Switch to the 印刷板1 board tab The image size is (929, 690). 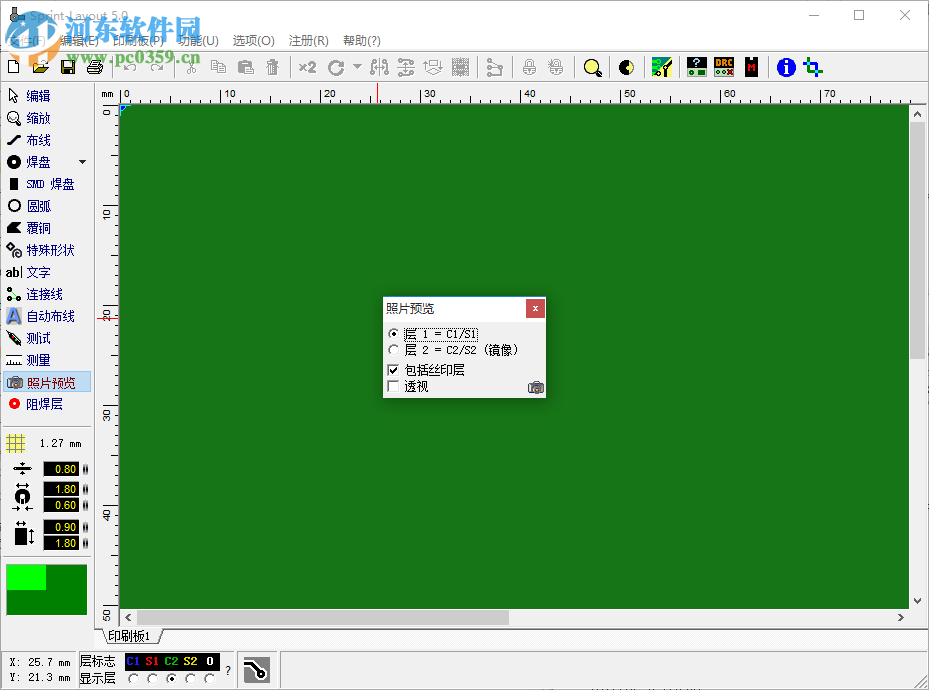129,635
